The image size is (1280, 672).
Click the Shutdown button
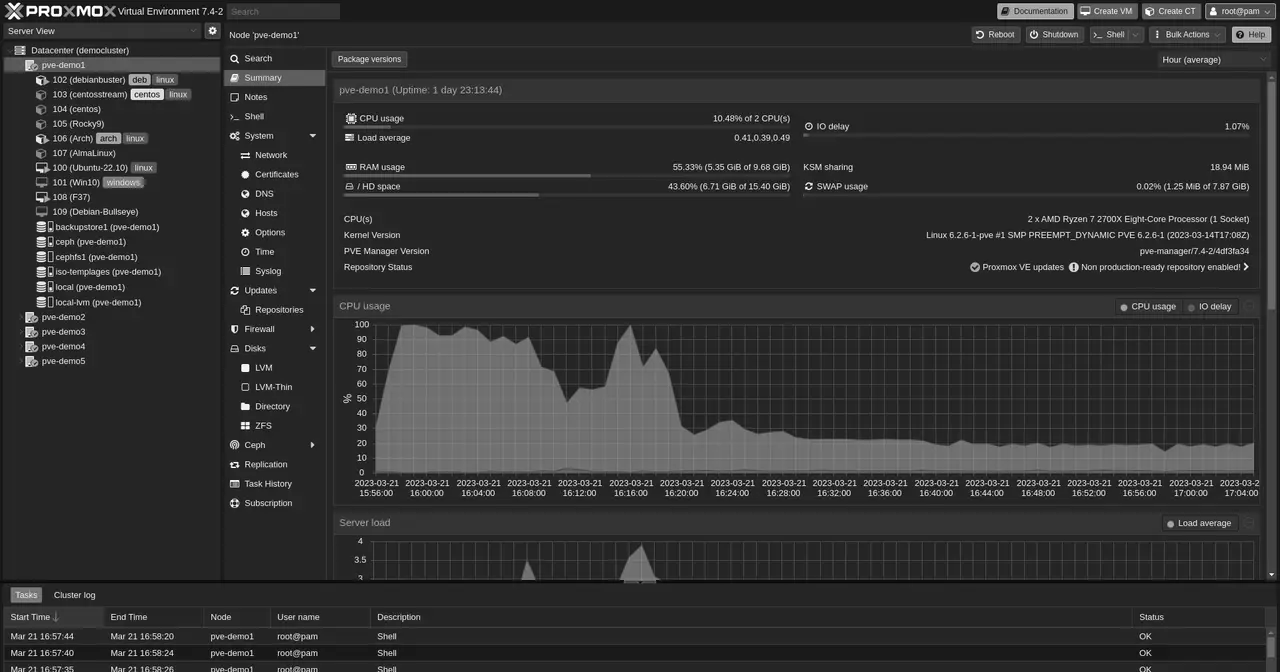coord(1053,34)
